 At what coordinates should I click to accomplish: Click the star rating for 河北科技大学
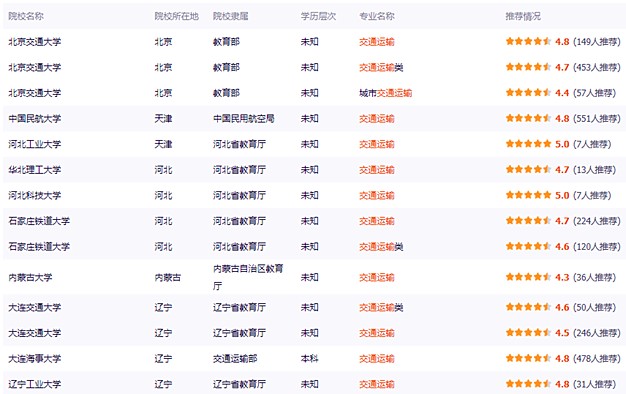point(528,195)
